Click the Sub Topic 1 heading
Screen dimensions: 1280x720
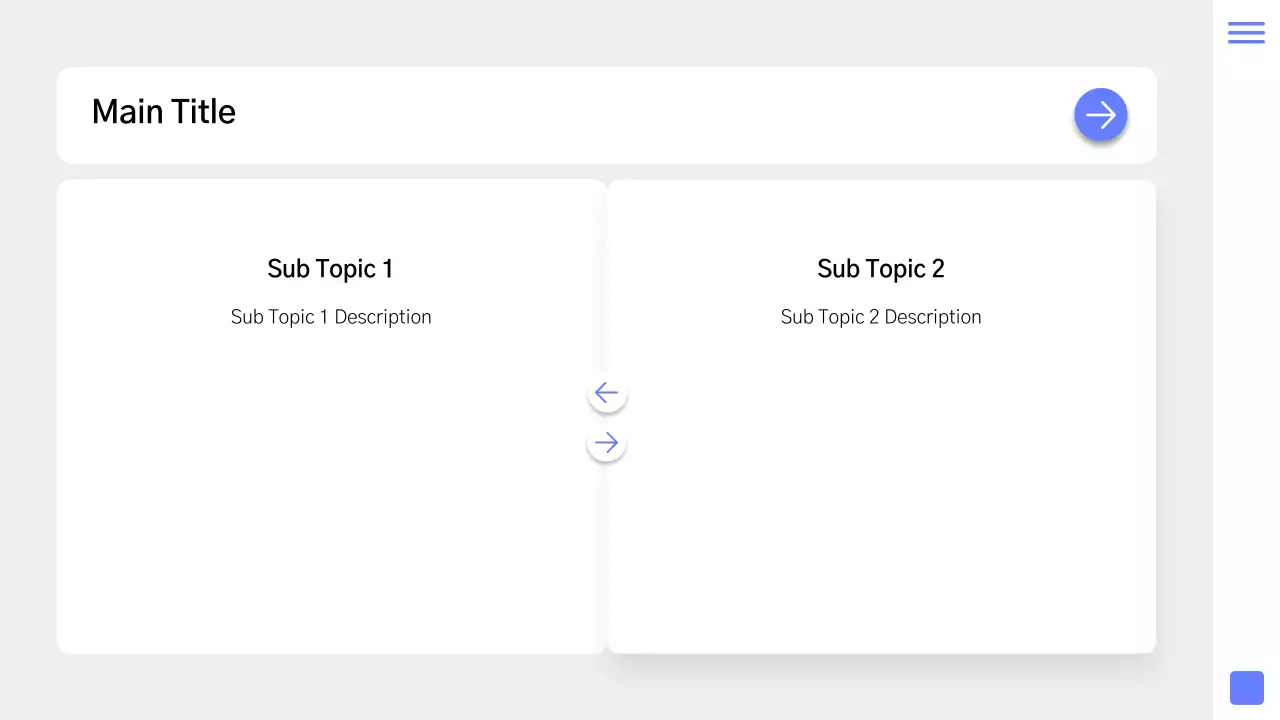pos(330,269)
